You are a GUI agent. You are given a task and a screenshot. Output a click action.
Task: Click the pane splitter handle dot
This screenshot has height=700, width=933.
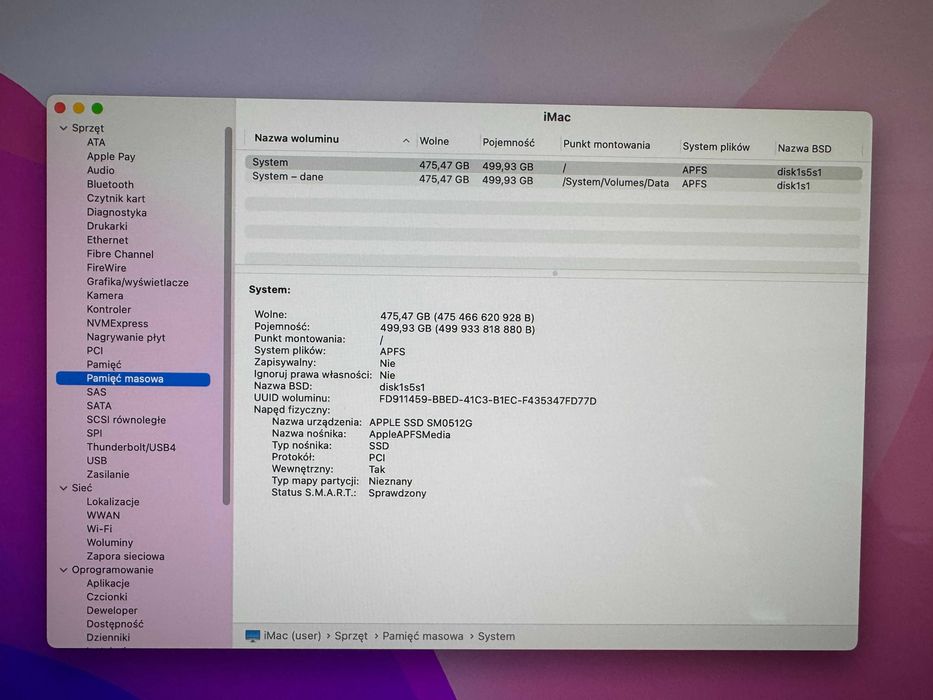tap(555, 273)
